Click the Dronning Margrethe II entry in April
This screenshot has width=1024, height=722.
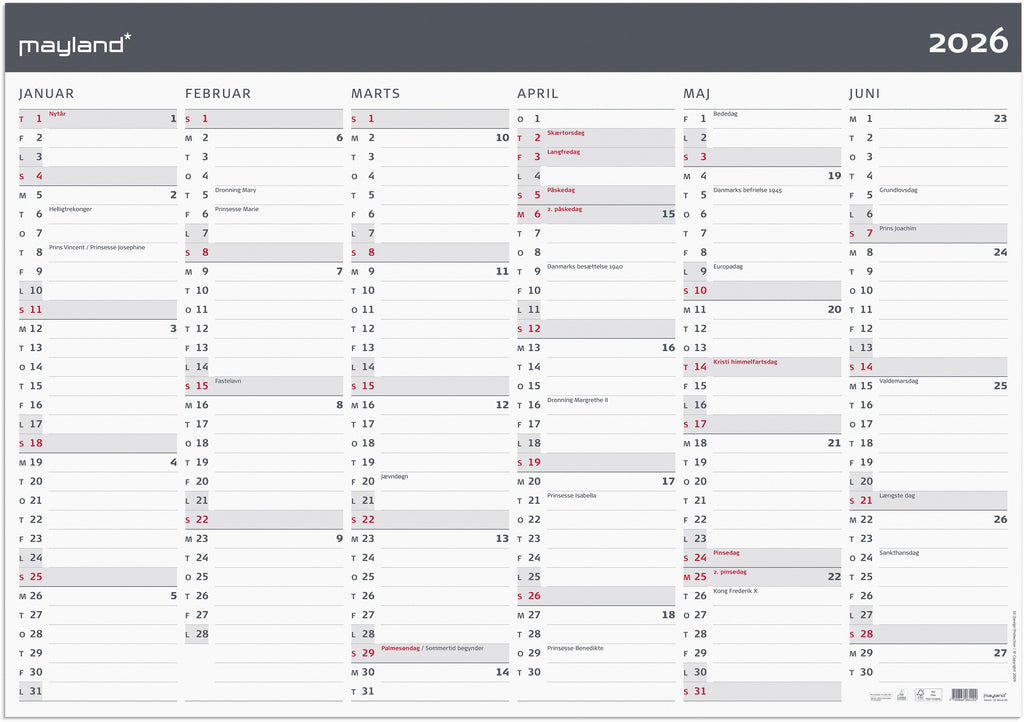tap(577, 400)
